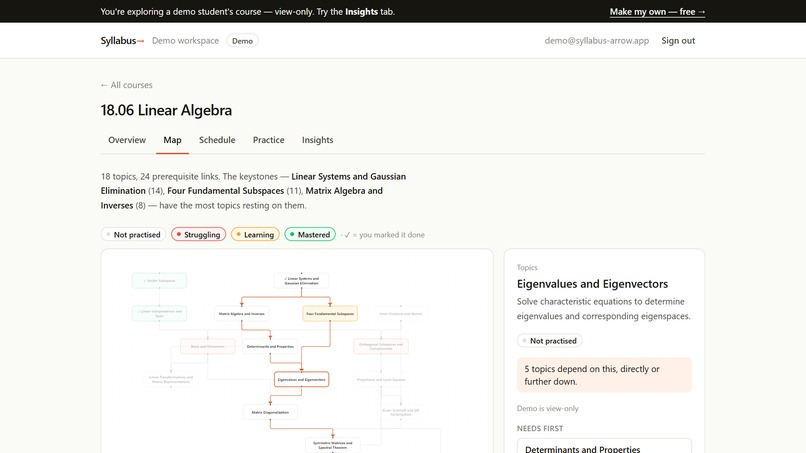Toggle the Struggling legend filter
Image resolution: width=806 pixels, height=453 pixels.
(198, 234)
